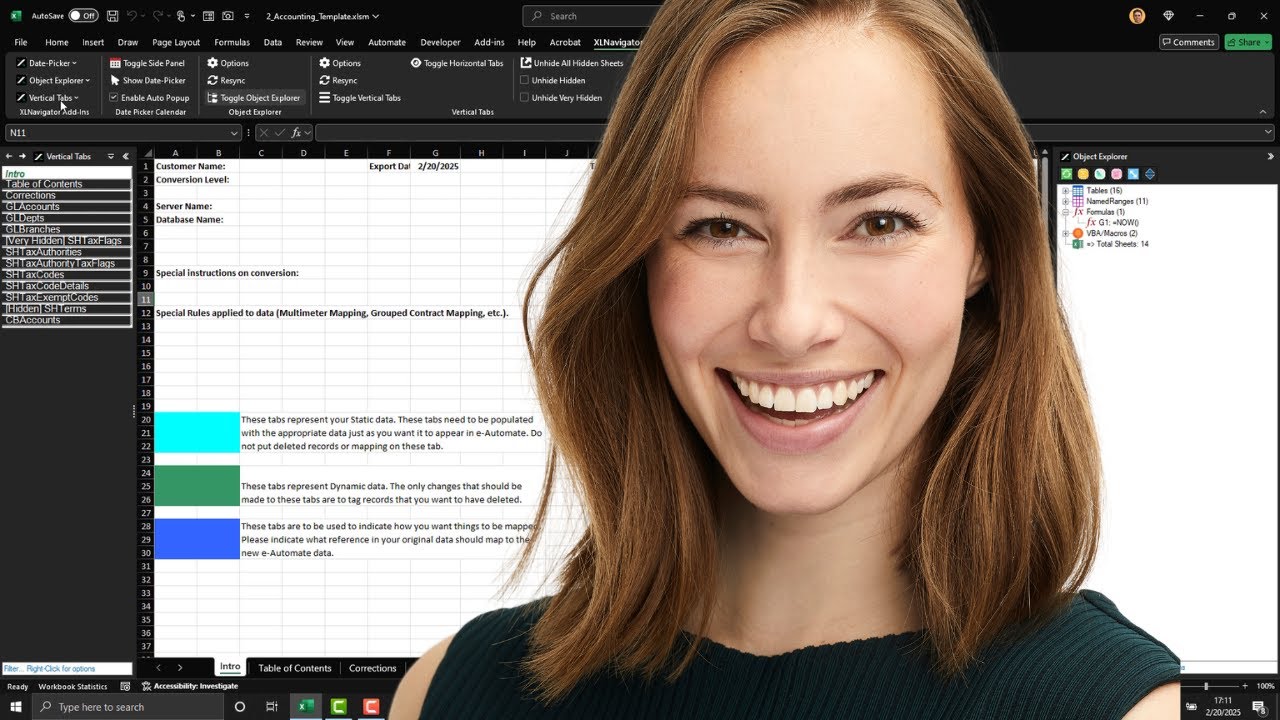Select GLAccounts in Vertical Tabs list
Image resolution: width=1280 pixels, height=720 pixels.
click(x=67, y=207)
